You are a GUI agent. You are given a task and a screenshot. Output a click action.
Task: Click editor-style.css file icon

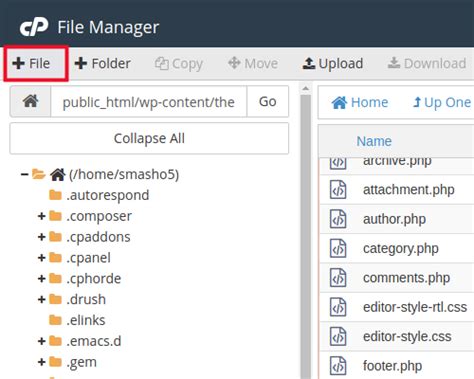click(x=338, y=336)
